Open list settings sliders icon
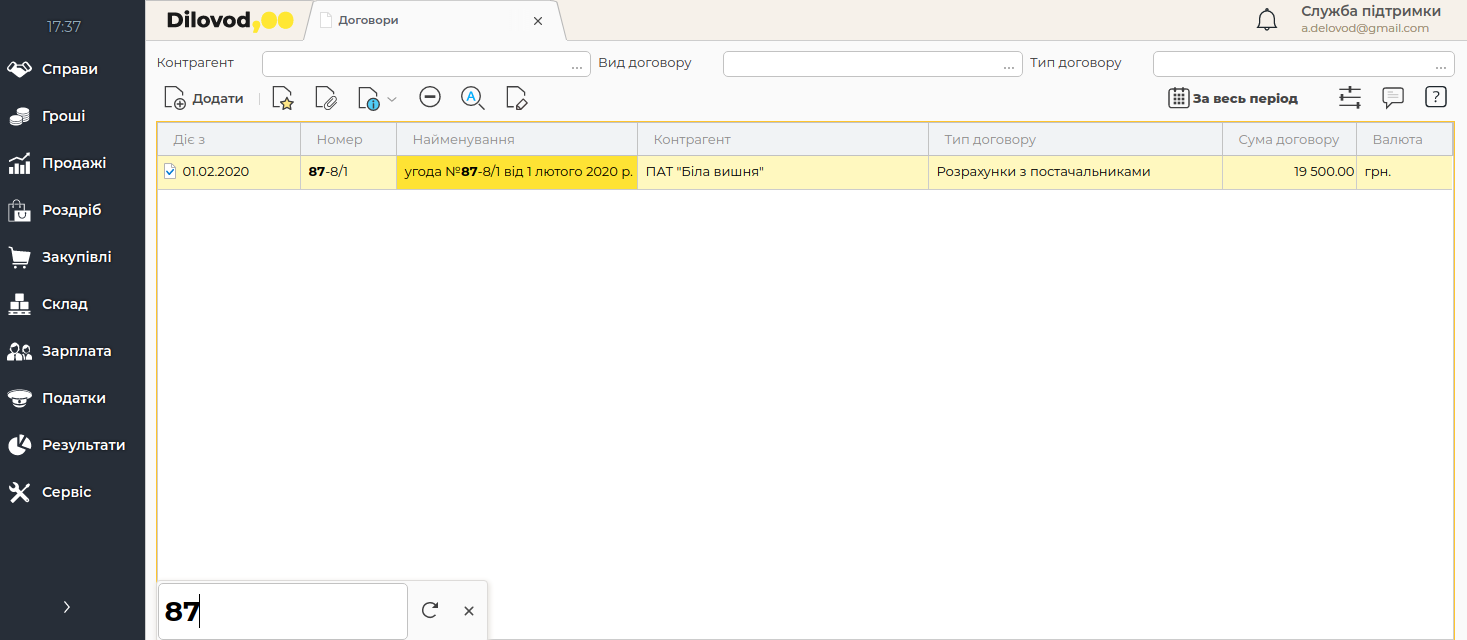This screenshot has width=1467, height=640. coord(1350,98)
